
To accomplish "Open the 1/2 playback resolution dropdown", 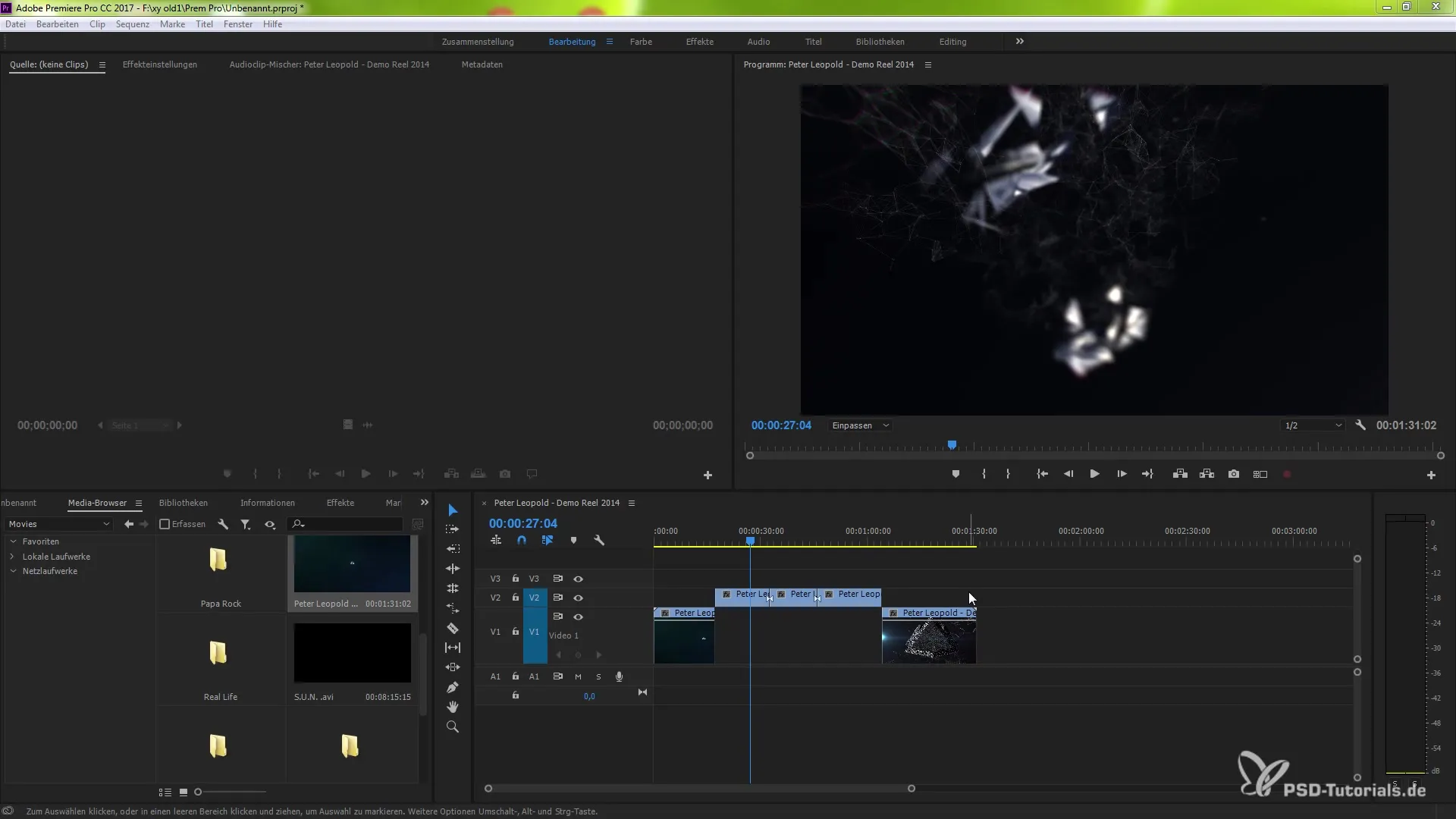I will 1313,425.
